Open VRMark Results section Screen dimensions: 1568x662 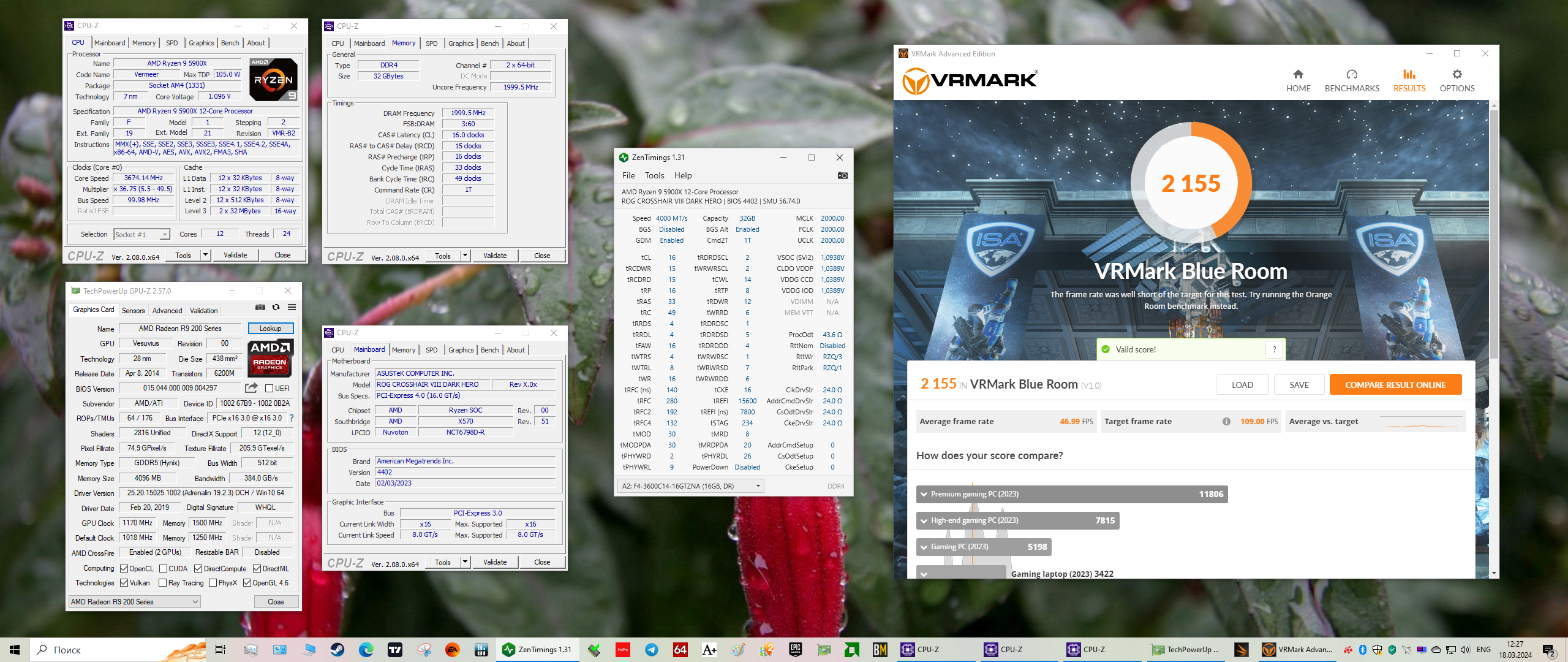(1409, 81)
